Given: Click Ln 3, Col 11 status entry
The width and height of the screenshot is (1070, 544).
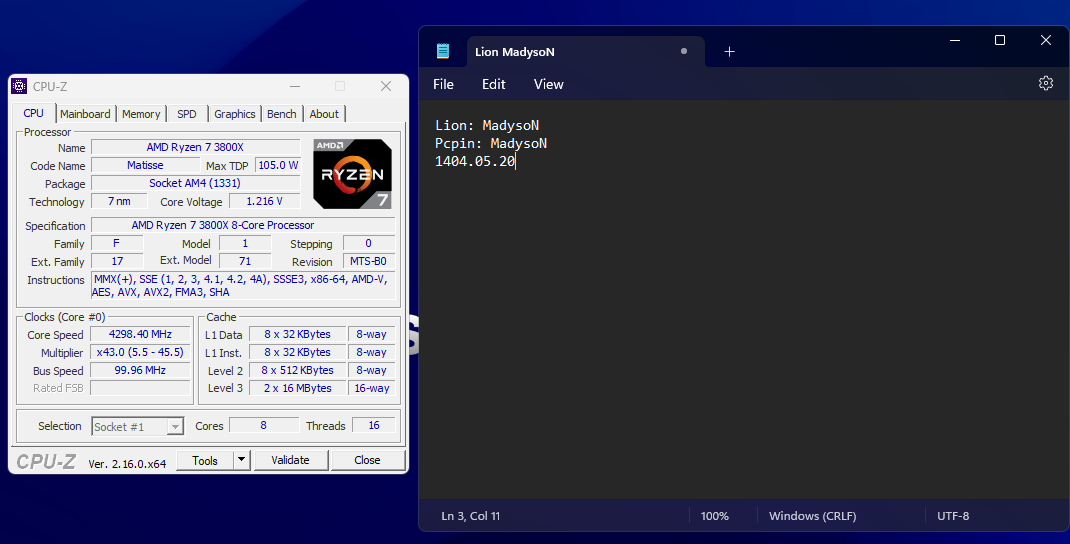Looking at the screenshot, I should point(470,516).
